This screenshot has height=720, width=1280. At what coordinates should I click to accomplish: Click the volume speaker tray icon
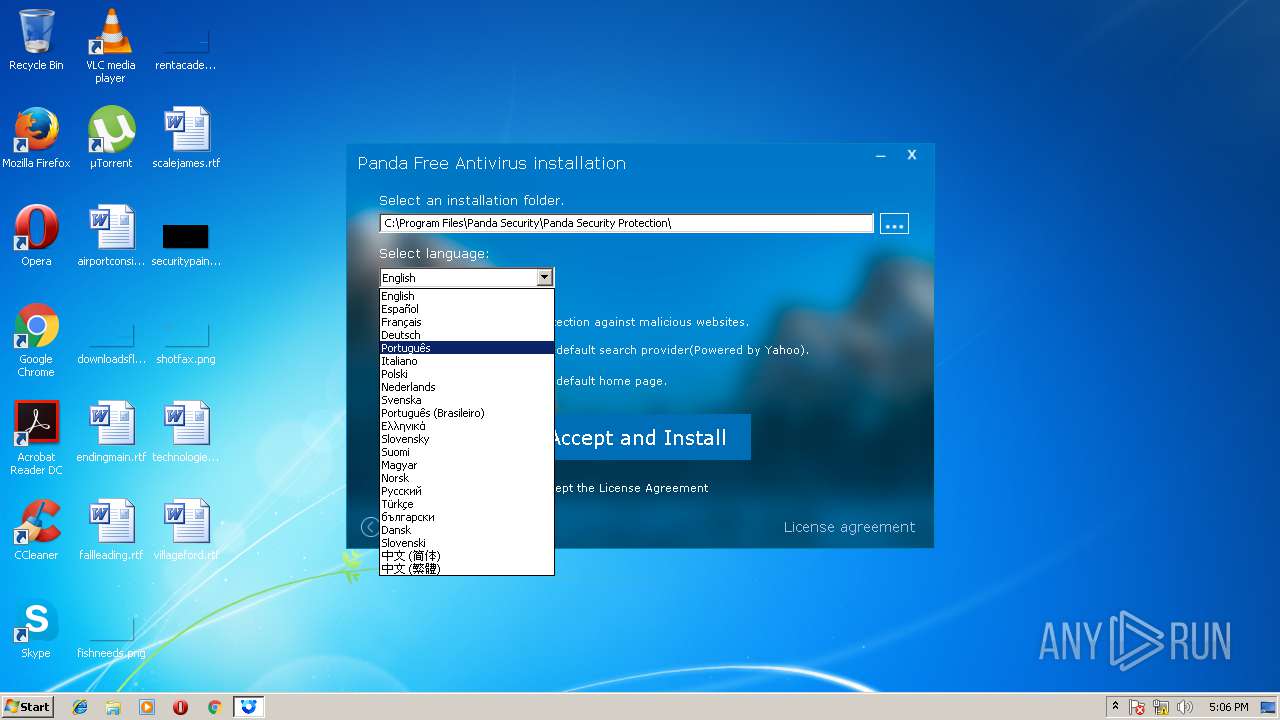(x=1185, y=707)
